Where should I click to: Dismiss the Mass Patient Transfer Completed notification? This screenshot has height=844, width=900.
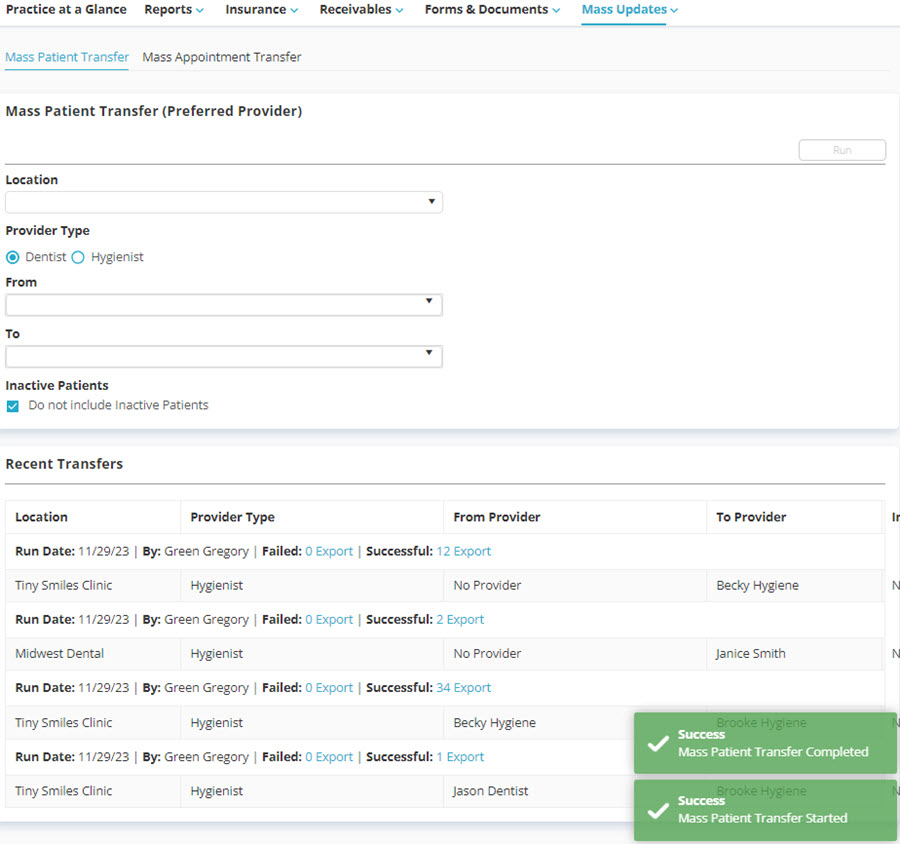tap(765, 743)
